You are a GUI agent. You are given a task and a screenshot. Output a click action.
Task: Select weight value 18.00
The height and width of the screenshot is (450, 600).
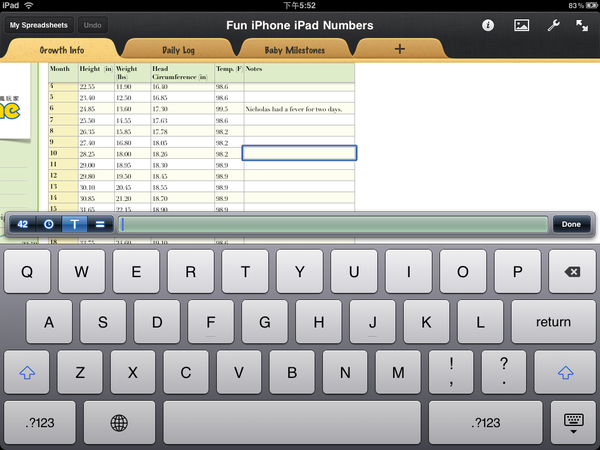click(132, 154)
